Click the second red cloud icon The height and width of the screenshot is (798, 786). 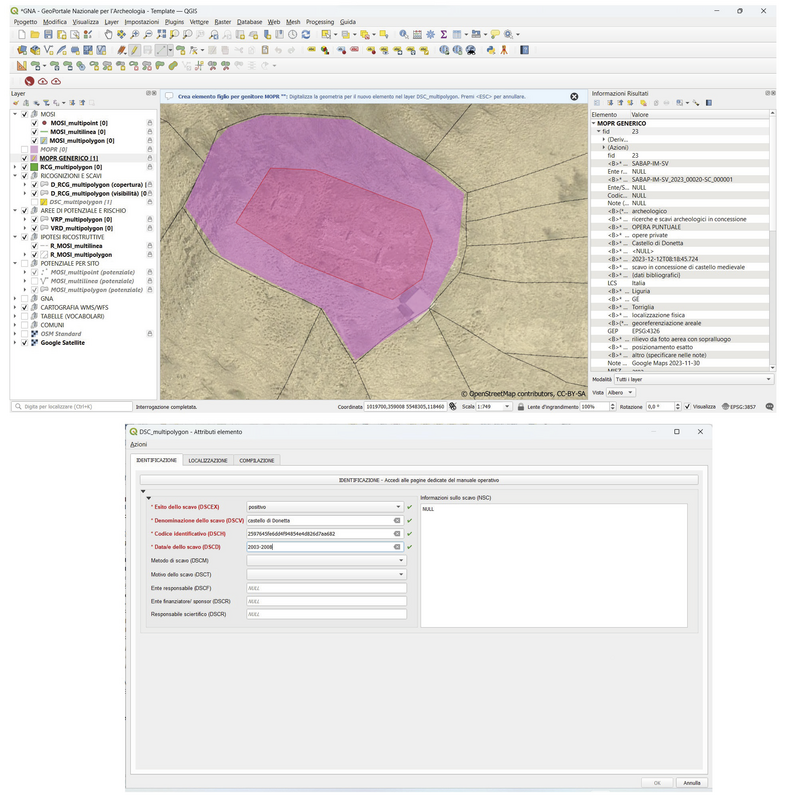tap(56, 81)
